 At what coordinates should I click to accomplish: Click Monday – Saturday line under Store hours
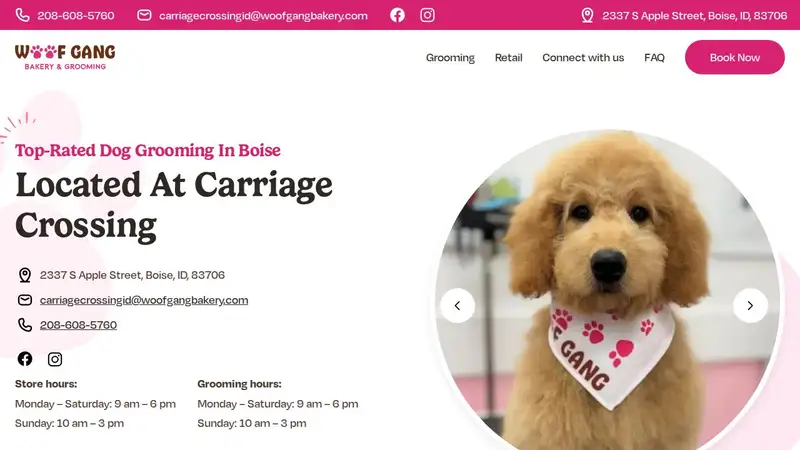pyautogui.click(x=95, y=404)
